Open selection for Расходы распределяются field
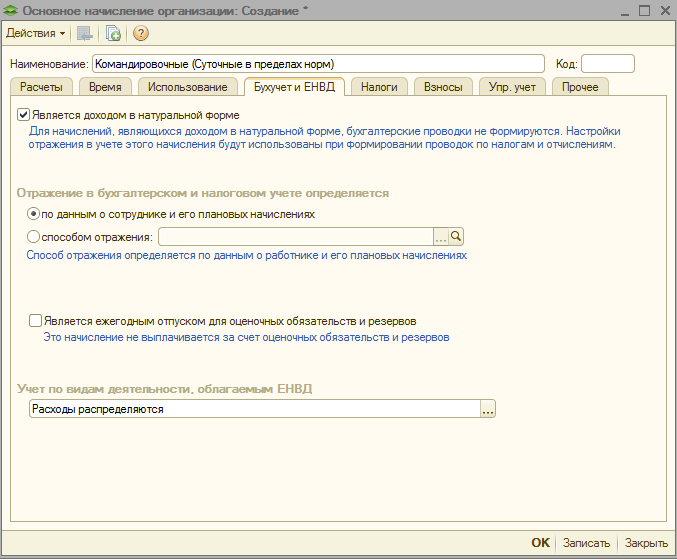The image size is (677, 560). tap(488, 409)
